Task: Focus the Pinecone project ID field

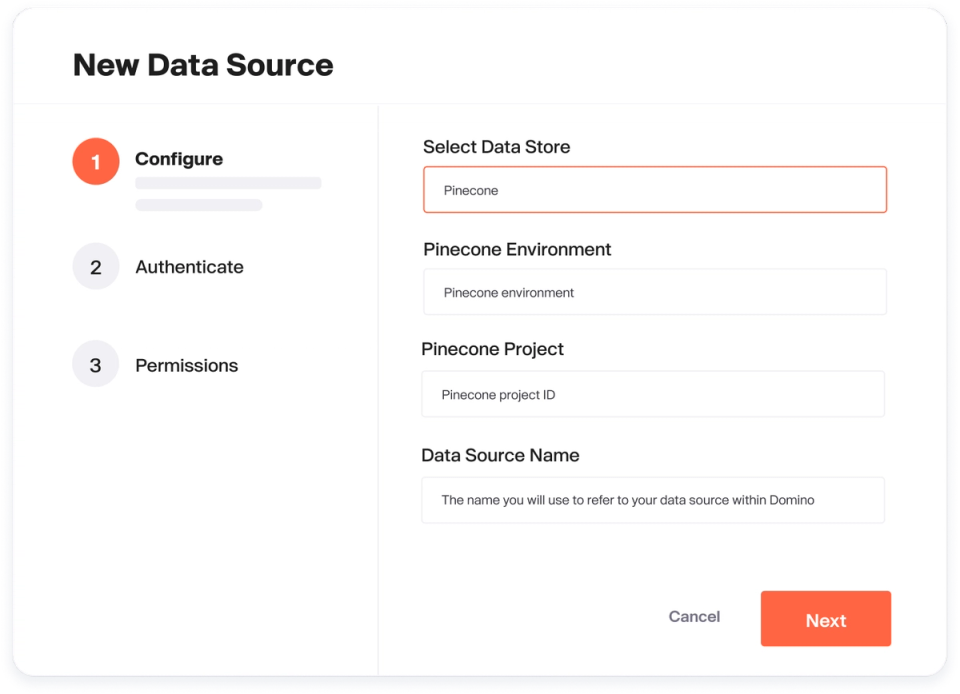Action: coord(653,393)
